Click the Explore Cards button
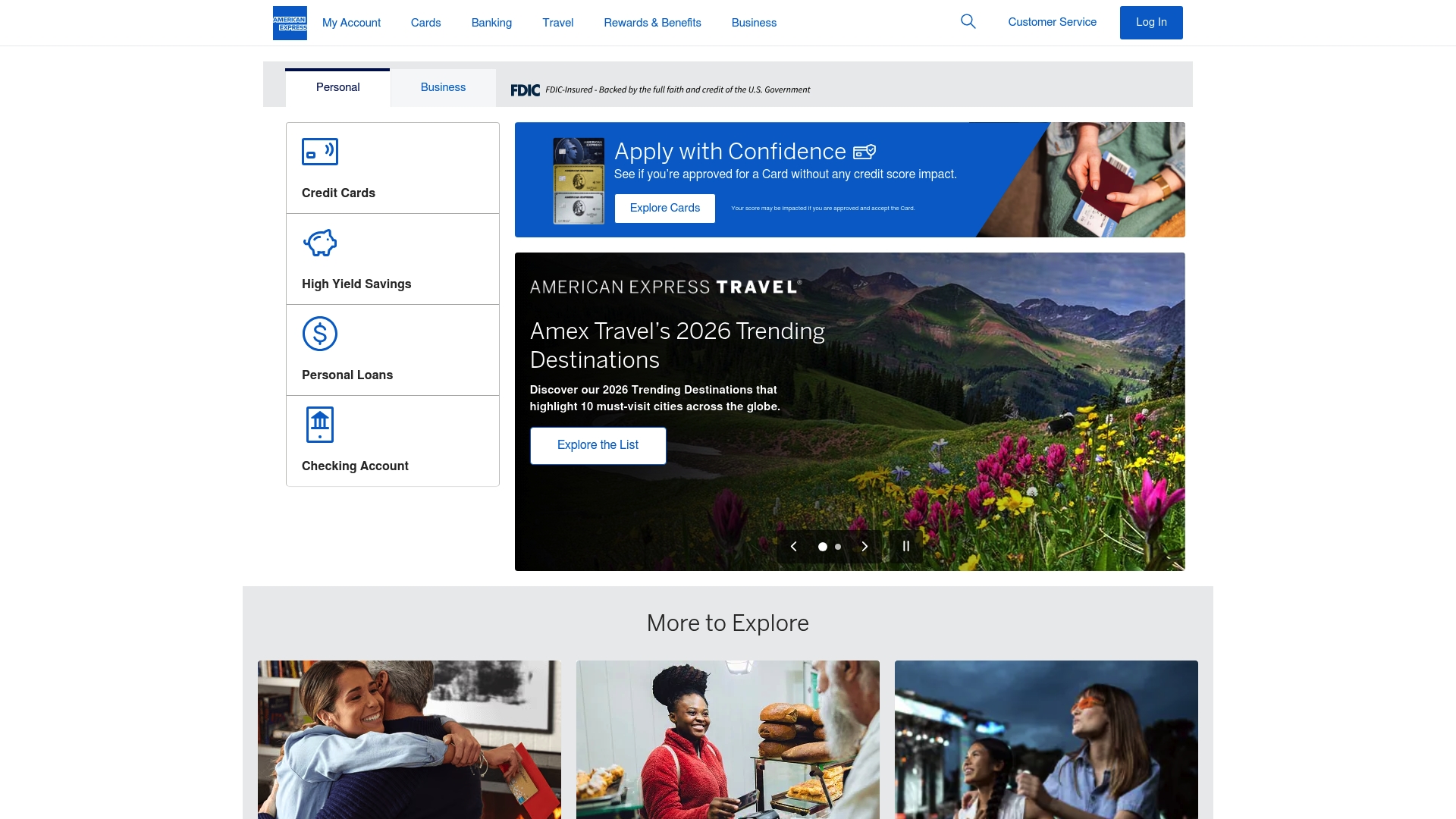This screenshot has height=819, width=1456. 664,207
